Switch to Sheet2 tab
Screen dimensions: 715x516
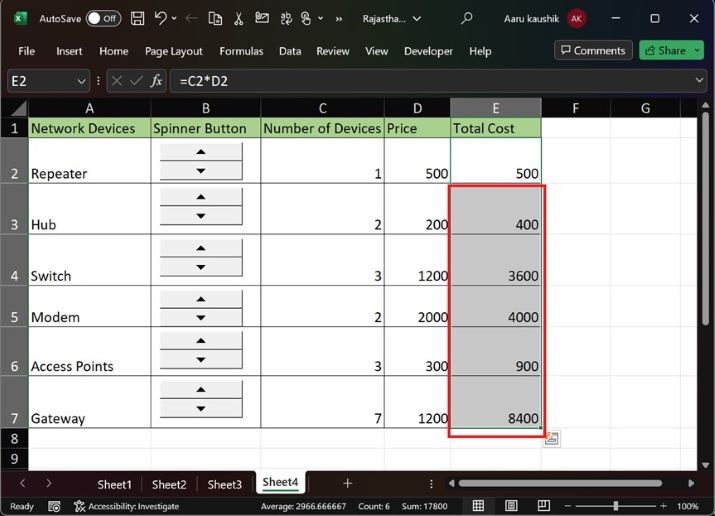pyautogui.click(x=169, y=484)
